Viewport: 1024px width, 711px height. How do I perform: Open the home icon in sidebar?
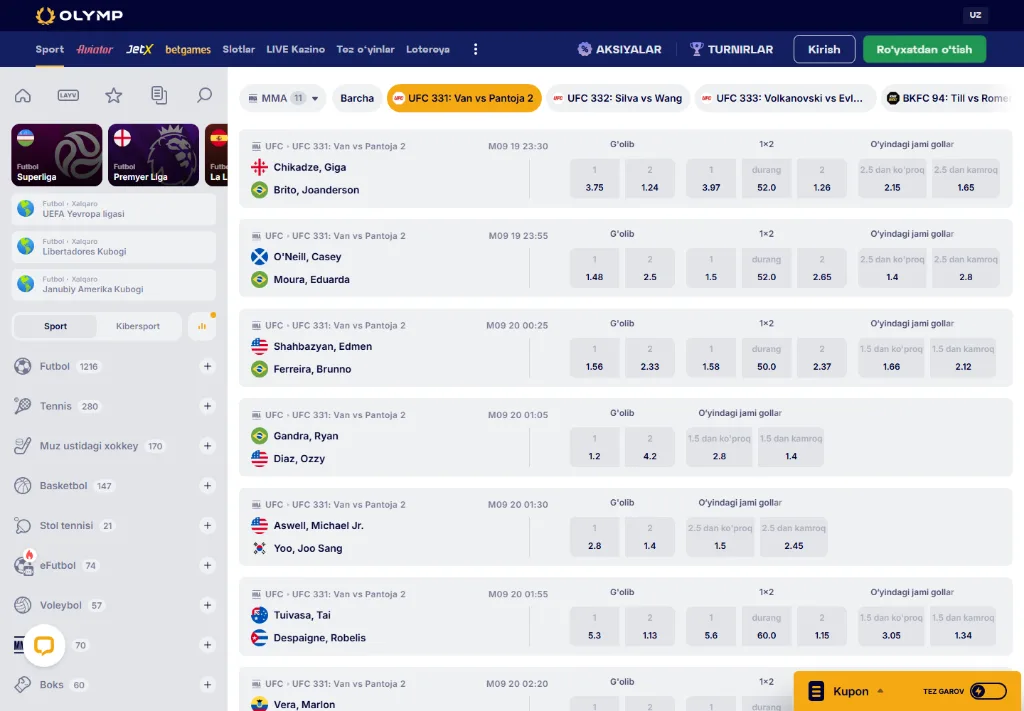tap(23, 95)
